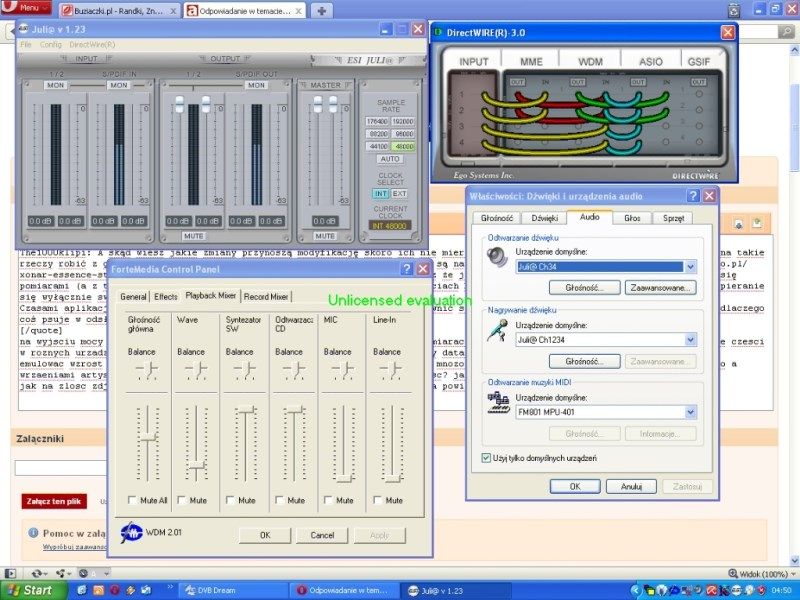Set sample rate to 44100
This screenshot has width=800, height=600.
click(378, 146)
